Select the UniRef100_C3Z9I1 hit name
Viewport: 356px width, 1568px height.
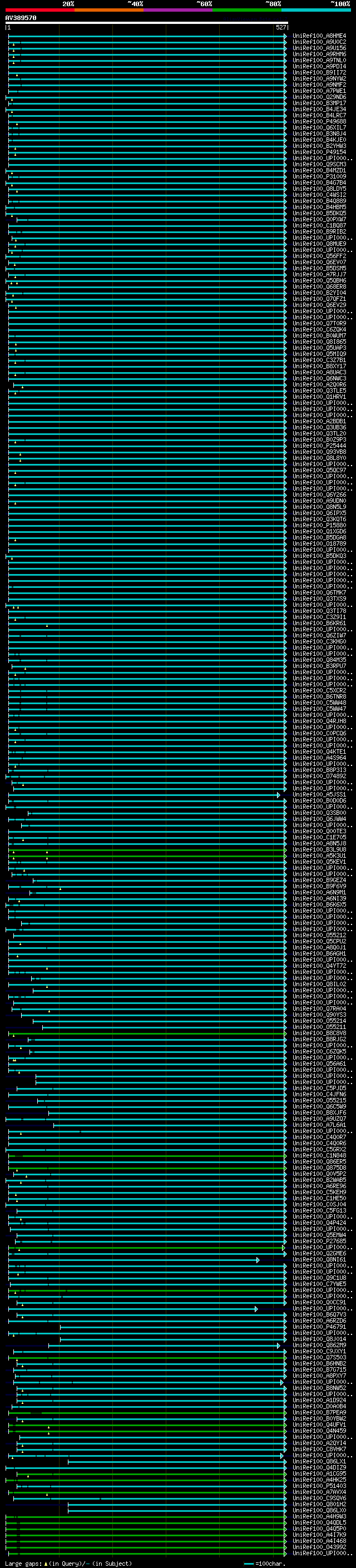tap(319, 617)
